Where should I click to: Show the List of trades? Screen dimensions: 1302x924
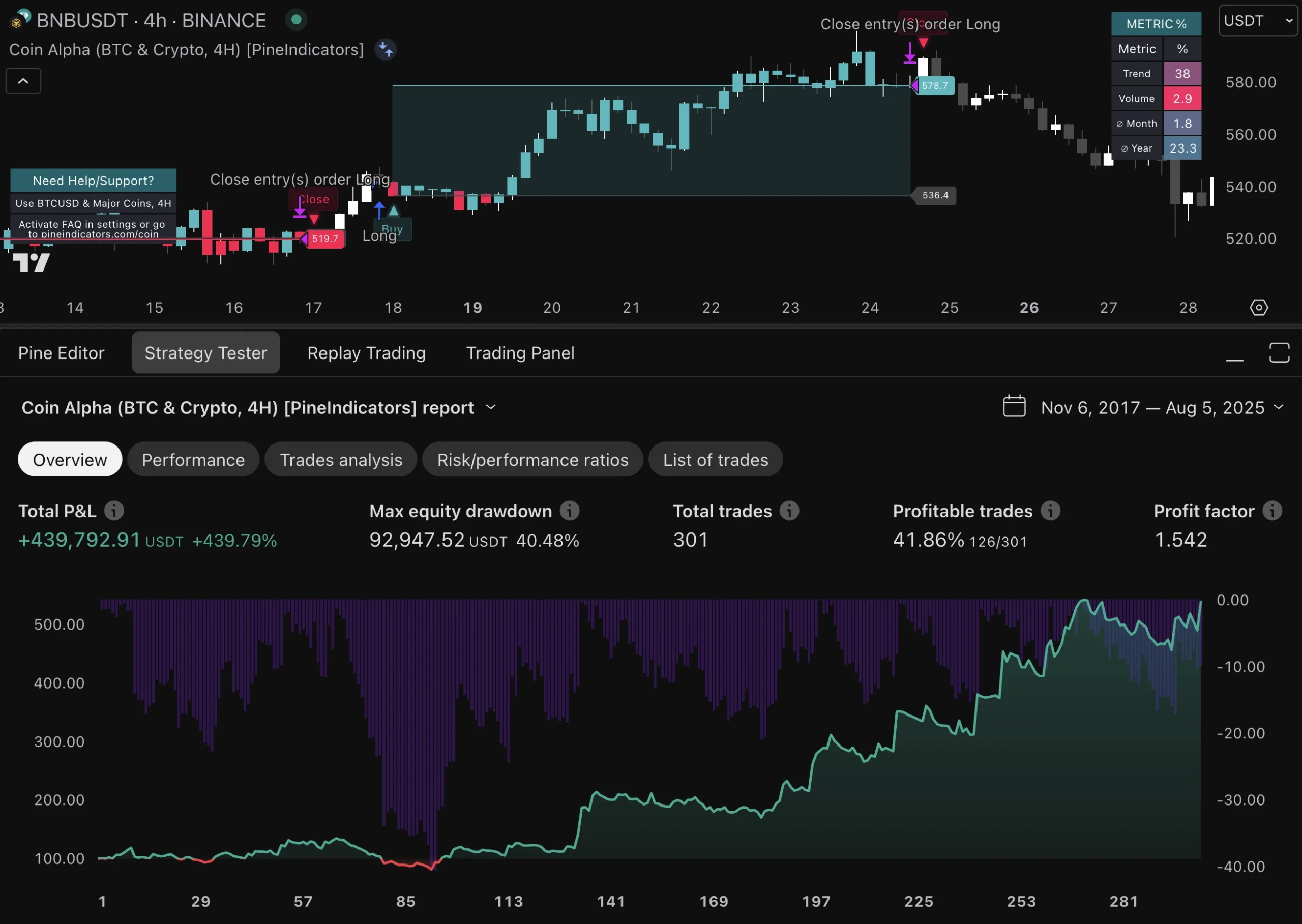715,460
